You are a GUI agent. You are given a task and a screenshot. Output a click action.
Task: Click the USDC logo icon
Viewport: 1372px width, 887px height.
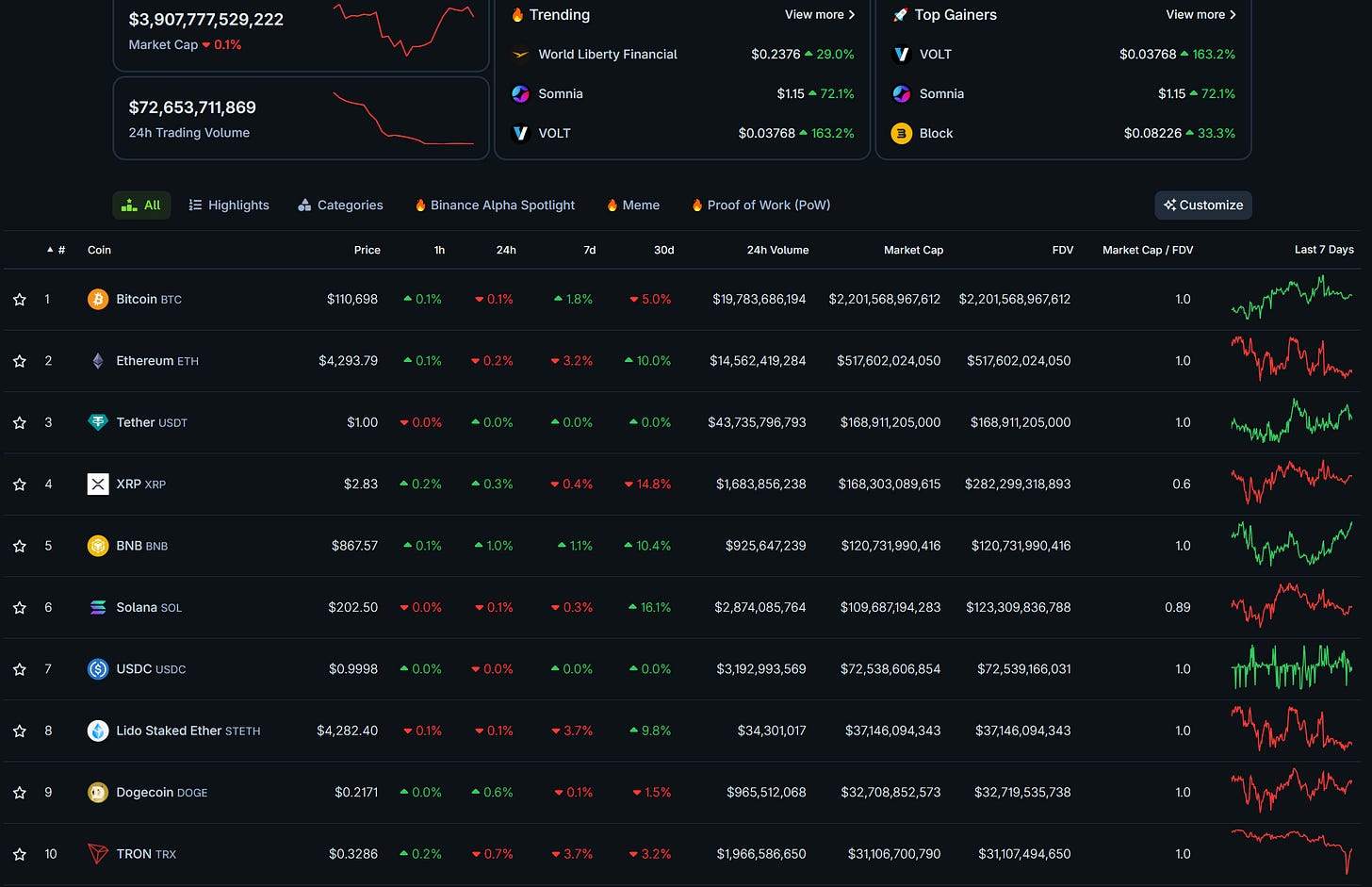(98, 669)
